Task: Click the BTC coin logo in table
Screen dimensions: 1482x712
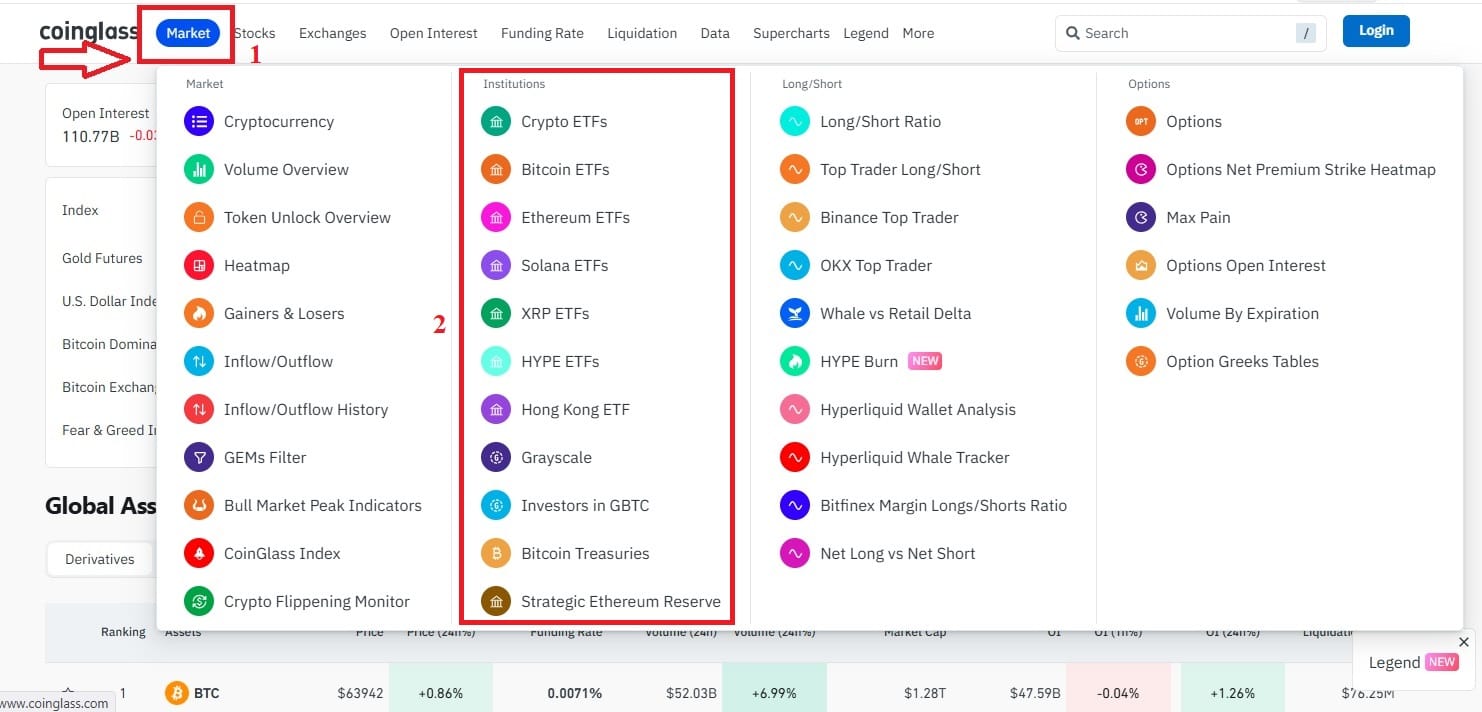Action: [x=177, y=693]
